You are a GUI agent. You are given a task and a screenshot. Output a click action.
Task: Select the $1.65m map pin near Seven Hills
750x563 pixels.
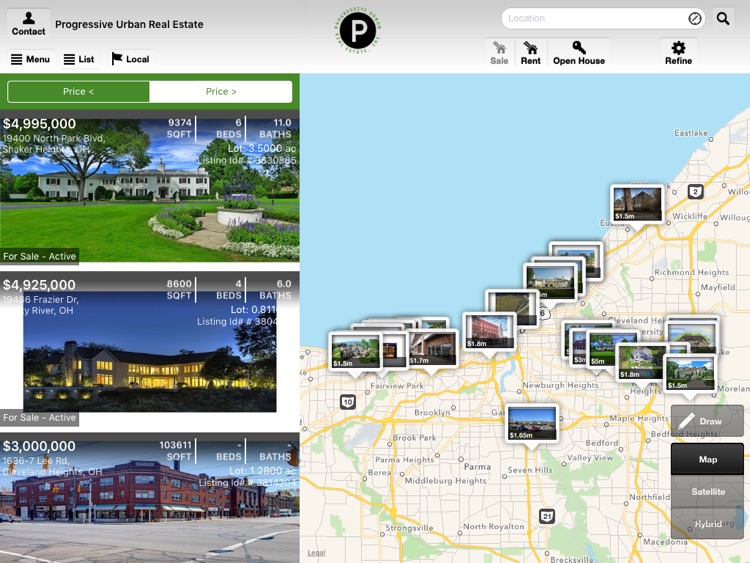pyautogui.click(x=532, y=424)
